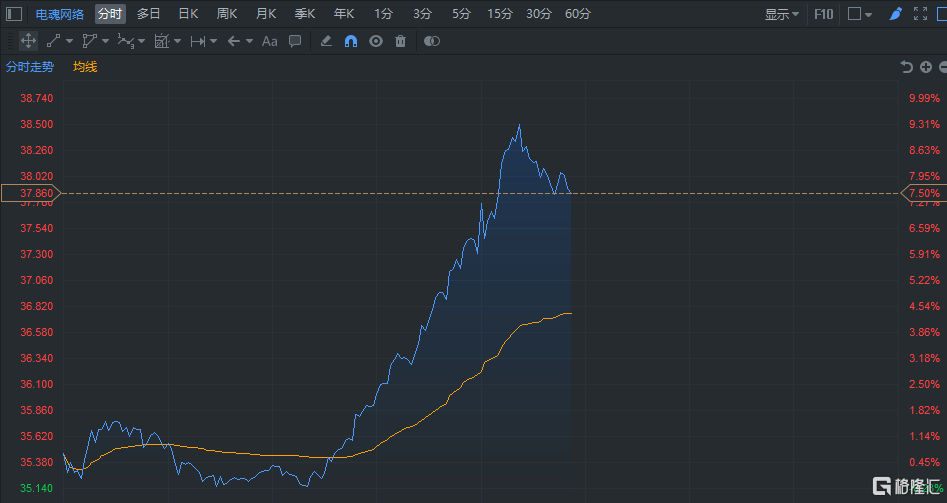Enter fullscreen chart mode

click(x=920, y=13)
